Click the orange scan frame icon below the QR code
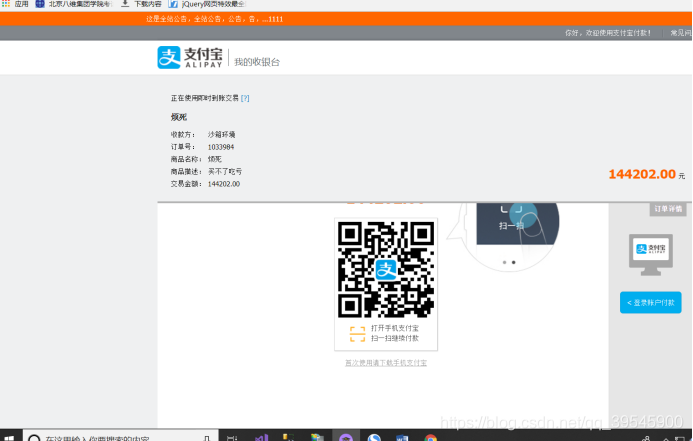Viewport: 693px width, 441px height. pos(358,334)
